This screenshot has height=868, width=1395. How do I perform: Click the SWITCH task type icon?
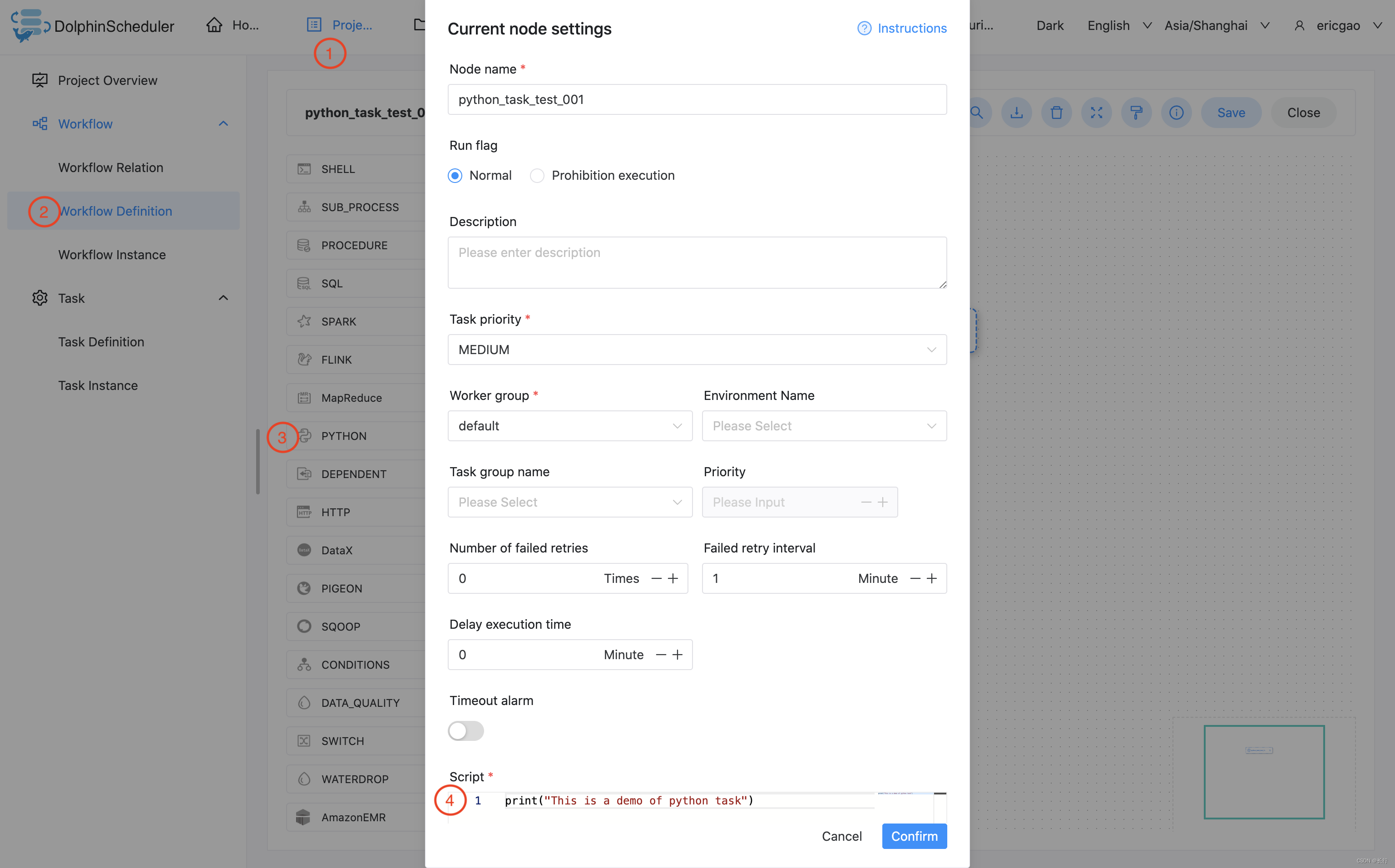point(304,740)
